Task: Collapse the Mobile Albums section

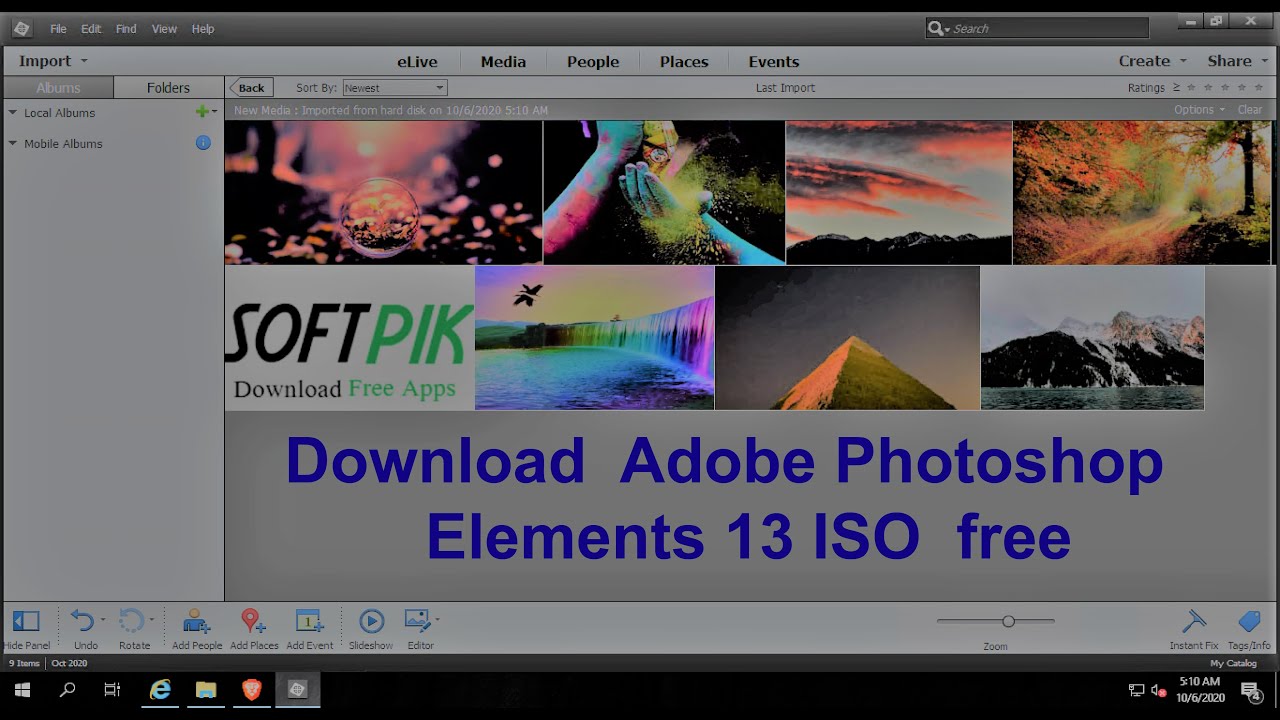Action: [x=13, y=144]
